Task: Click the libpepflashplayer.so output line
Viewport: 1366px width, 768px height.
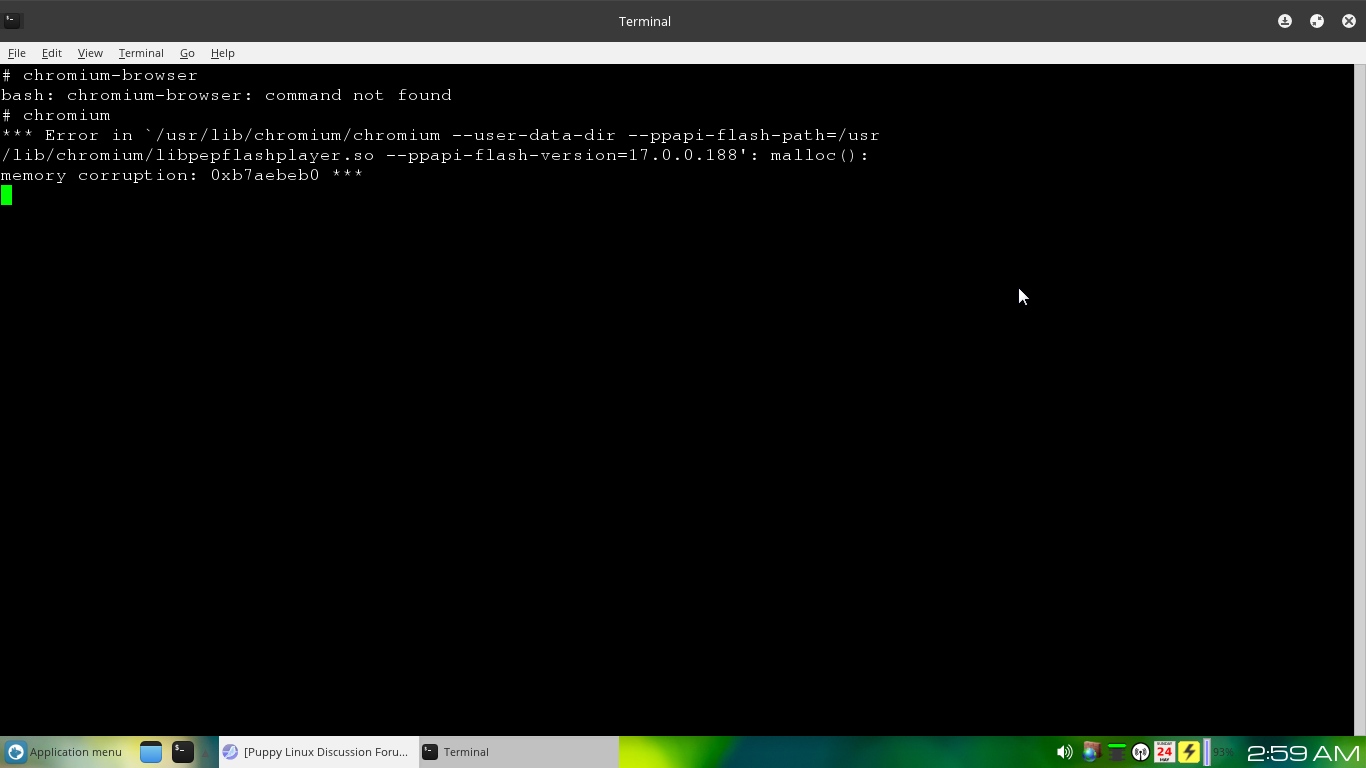Action: pos(435,155)
